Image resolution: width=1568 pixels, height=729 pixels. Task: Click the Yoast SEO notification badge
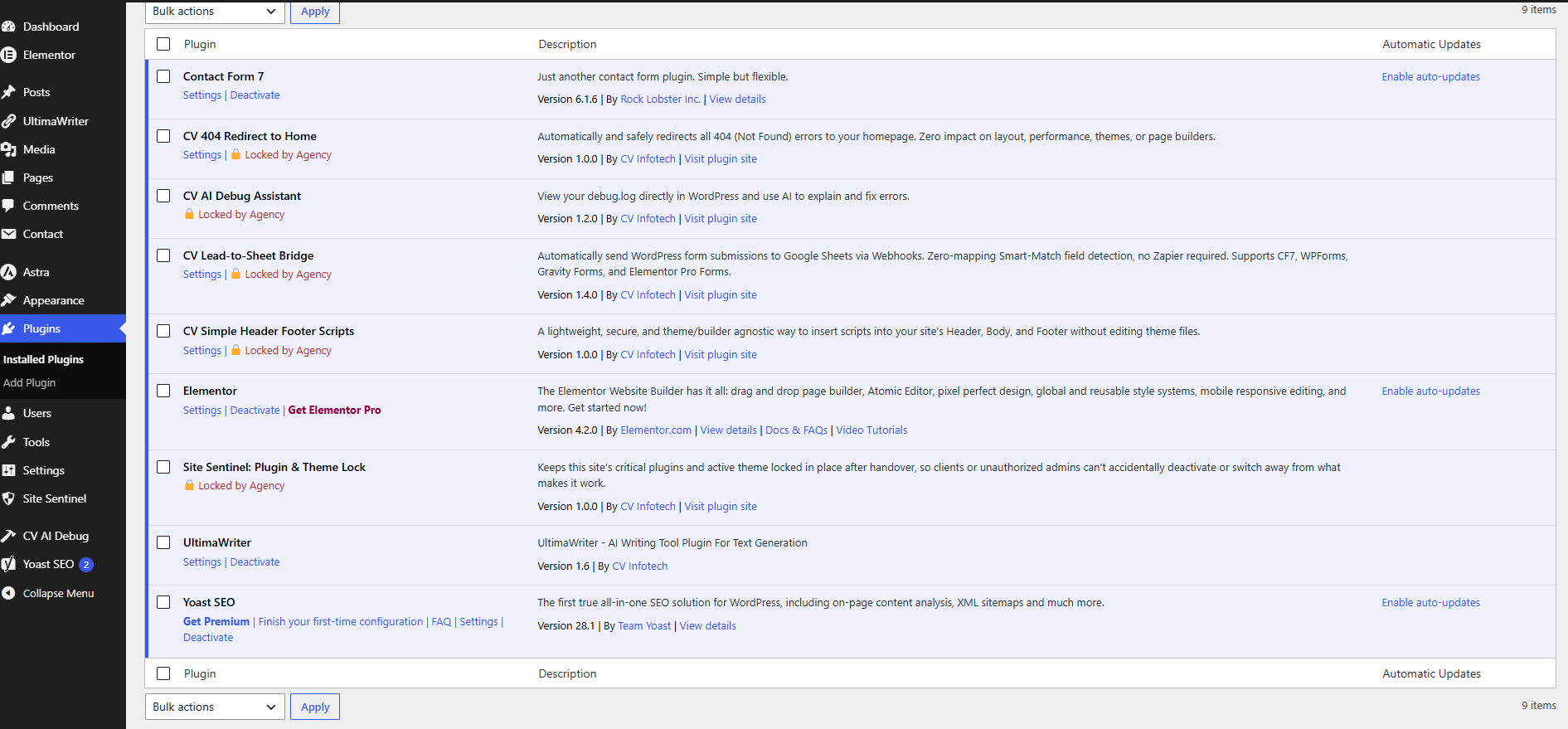tap(86, 565)
